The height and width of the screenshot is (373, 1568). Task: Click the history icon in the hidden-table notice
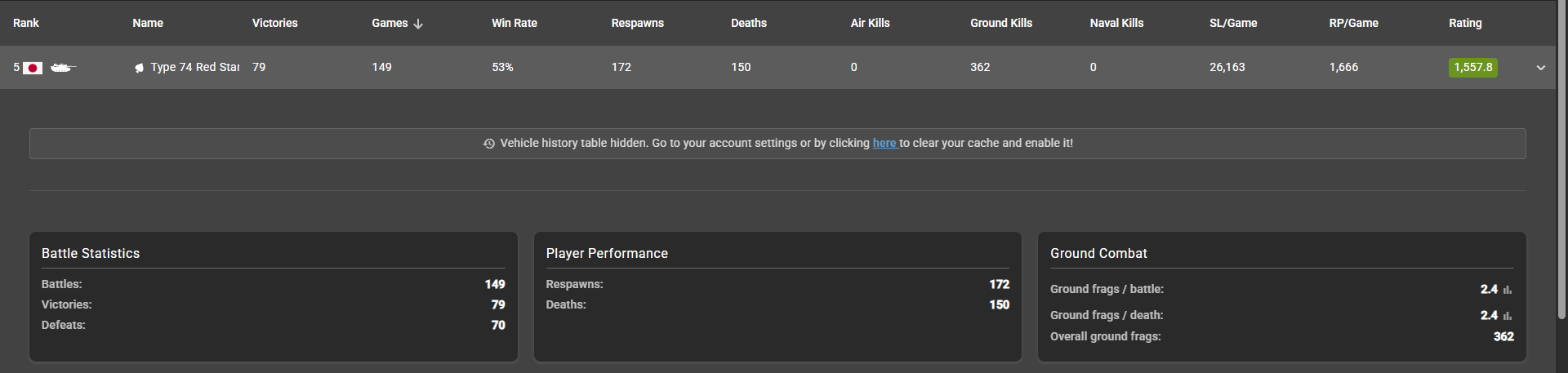pyautogui.click(x=489, y=144)
